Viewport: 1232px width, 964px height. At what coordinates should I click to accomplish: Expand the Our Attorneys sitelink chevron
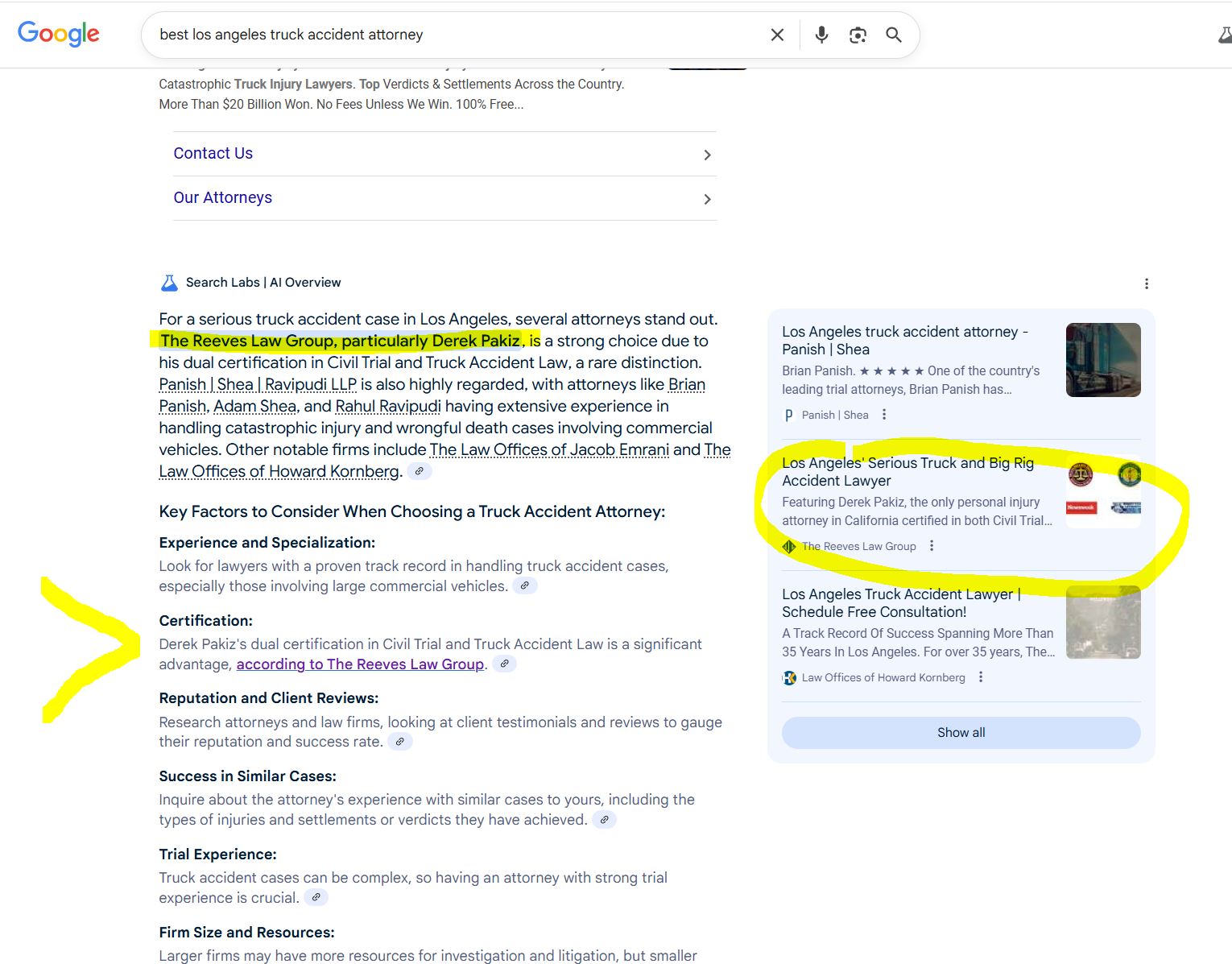pos(707,199)
